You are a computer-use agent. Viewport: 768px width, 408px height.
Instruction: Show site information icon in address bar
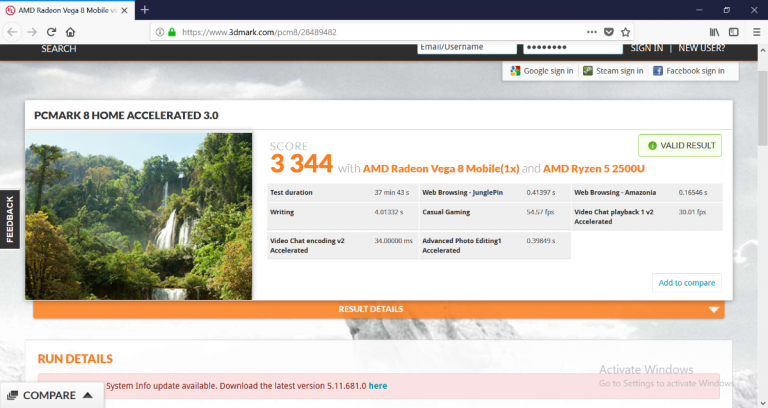click(159, 31)
